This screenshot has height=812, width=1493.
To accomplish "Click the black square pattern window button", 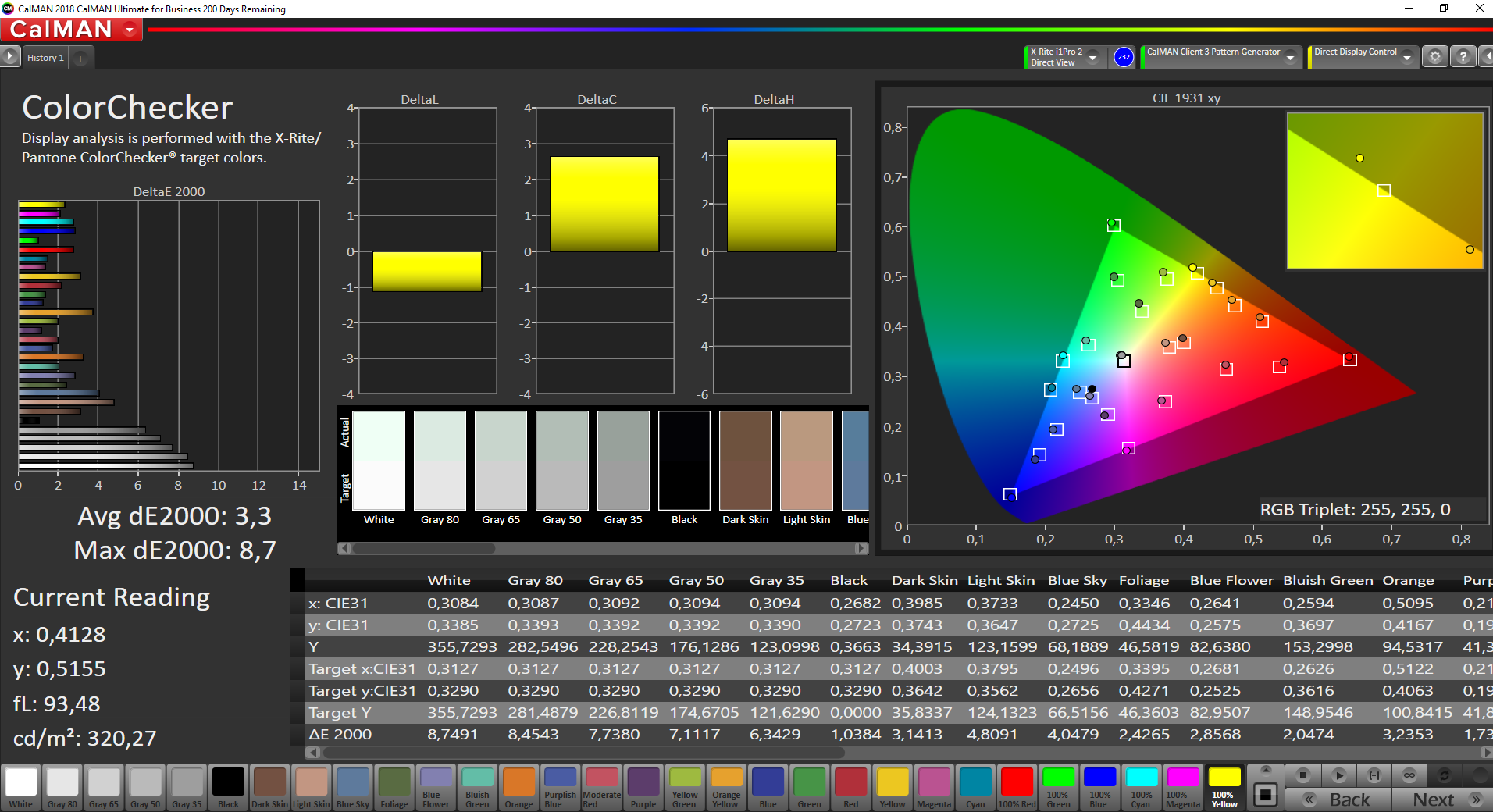I will [1265, 795].
